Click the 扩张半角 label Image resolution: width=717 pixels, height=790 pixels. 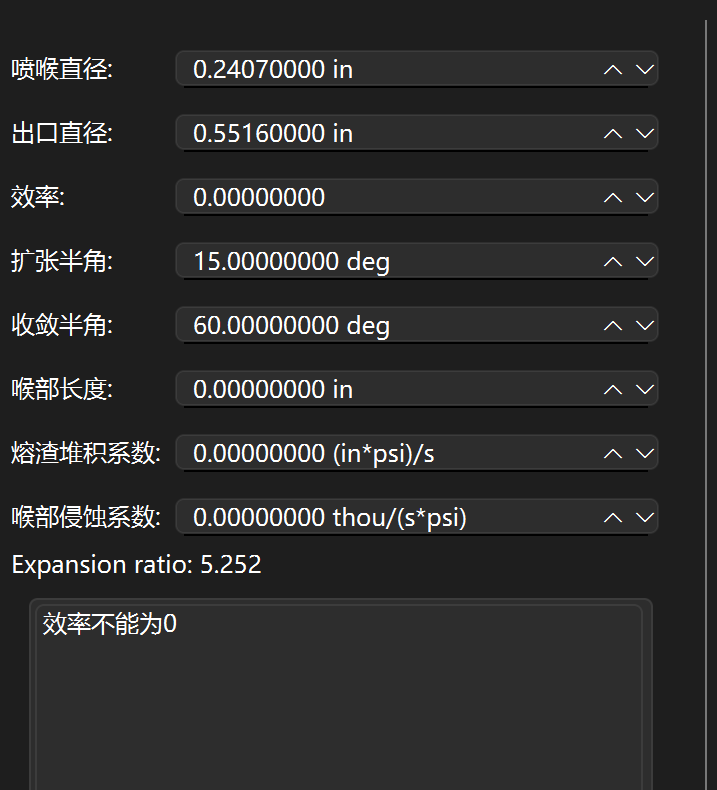click(62, 261)
